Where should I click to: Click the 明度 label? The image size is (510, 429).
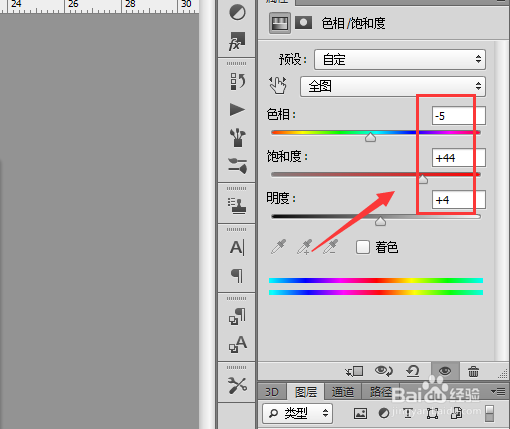click(281, 198)
